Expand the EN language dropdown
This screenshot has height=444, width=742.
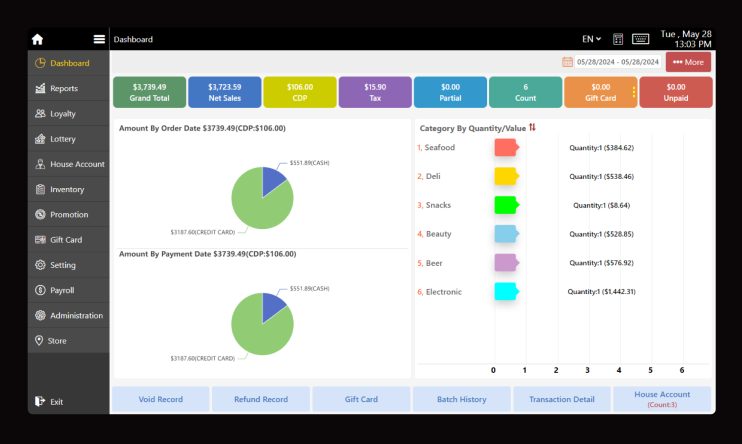coord(591,39)
